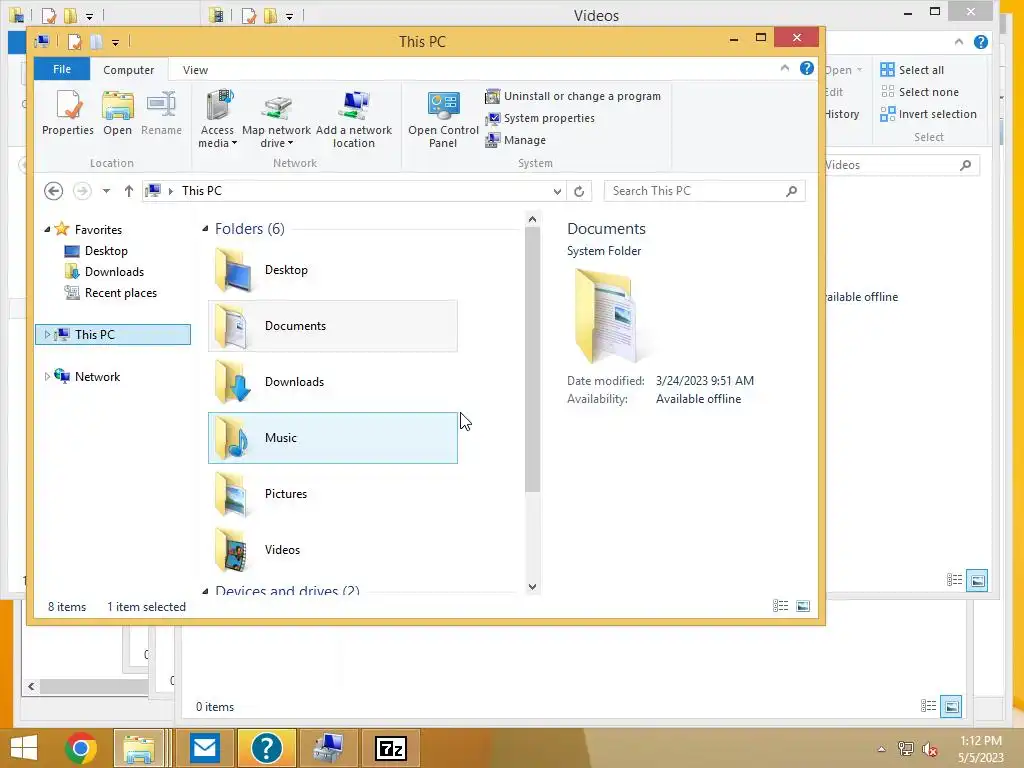Screen dimensions: 1024x768
Task: Open address bar history dropdown
Action: 557,191
